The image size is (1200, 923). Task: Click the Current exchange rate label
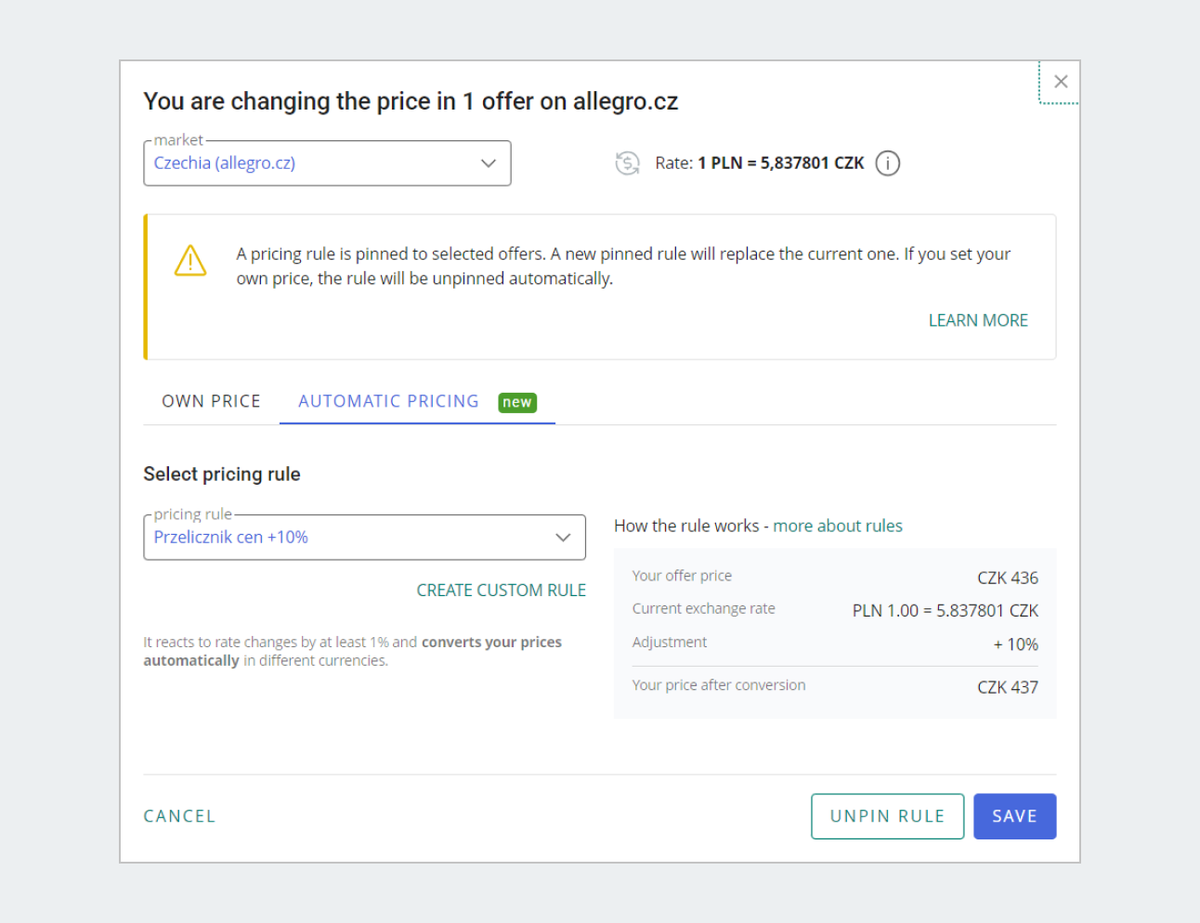coord(704,609)
